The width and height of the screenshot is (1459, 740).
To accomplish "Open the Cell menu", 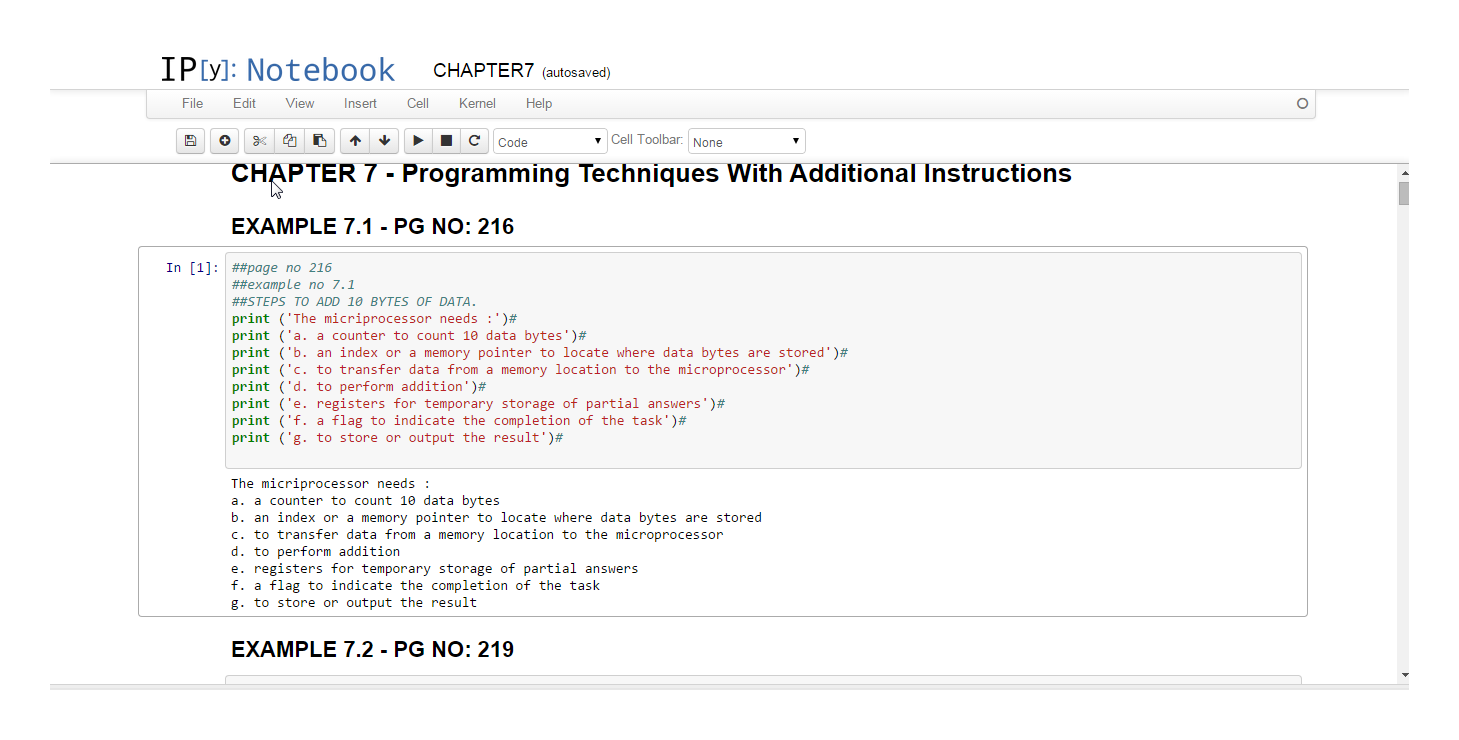I will tap(418, 103).
